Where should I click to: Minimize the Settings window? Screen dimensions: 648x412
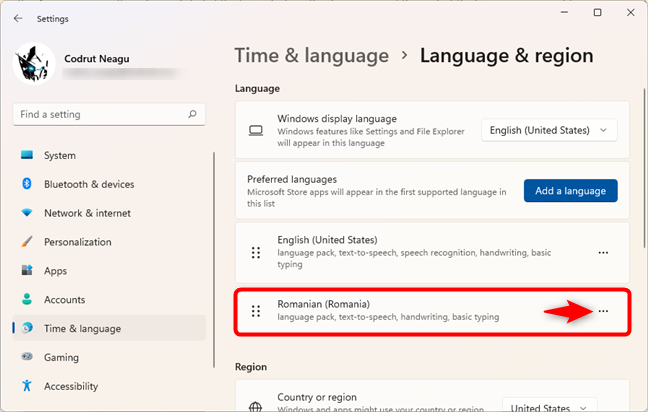565,13
